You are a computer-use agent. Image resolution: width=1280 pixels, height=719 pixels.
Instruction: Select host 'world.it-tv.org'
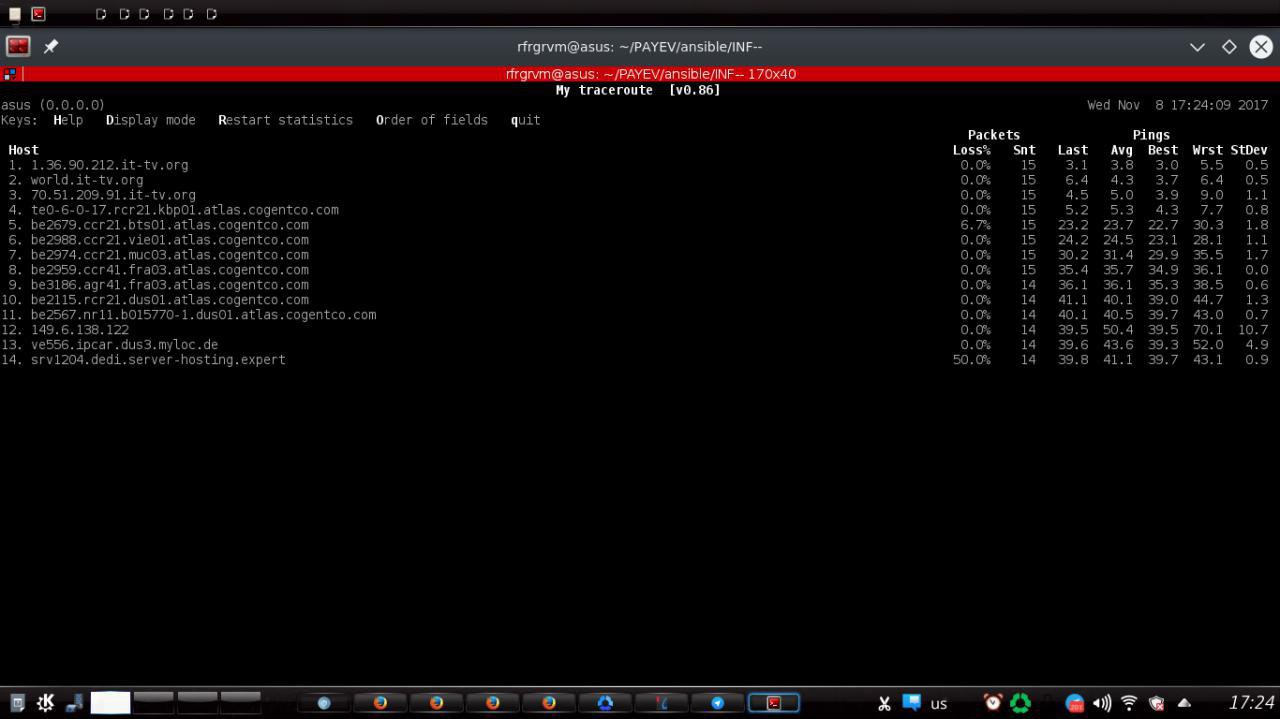pos(87,180)
